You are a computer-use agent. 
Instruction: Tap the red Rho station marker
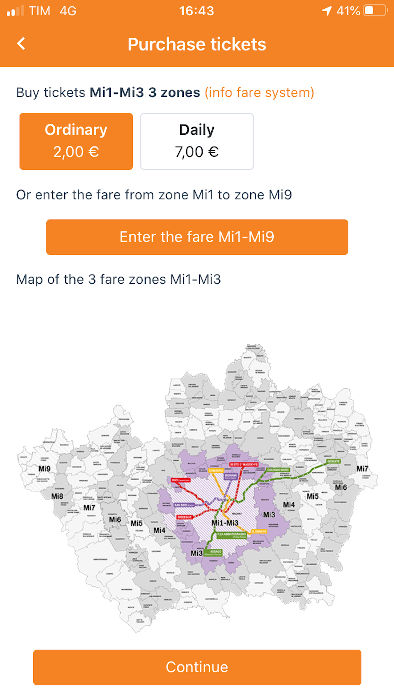tap(181, 480)
